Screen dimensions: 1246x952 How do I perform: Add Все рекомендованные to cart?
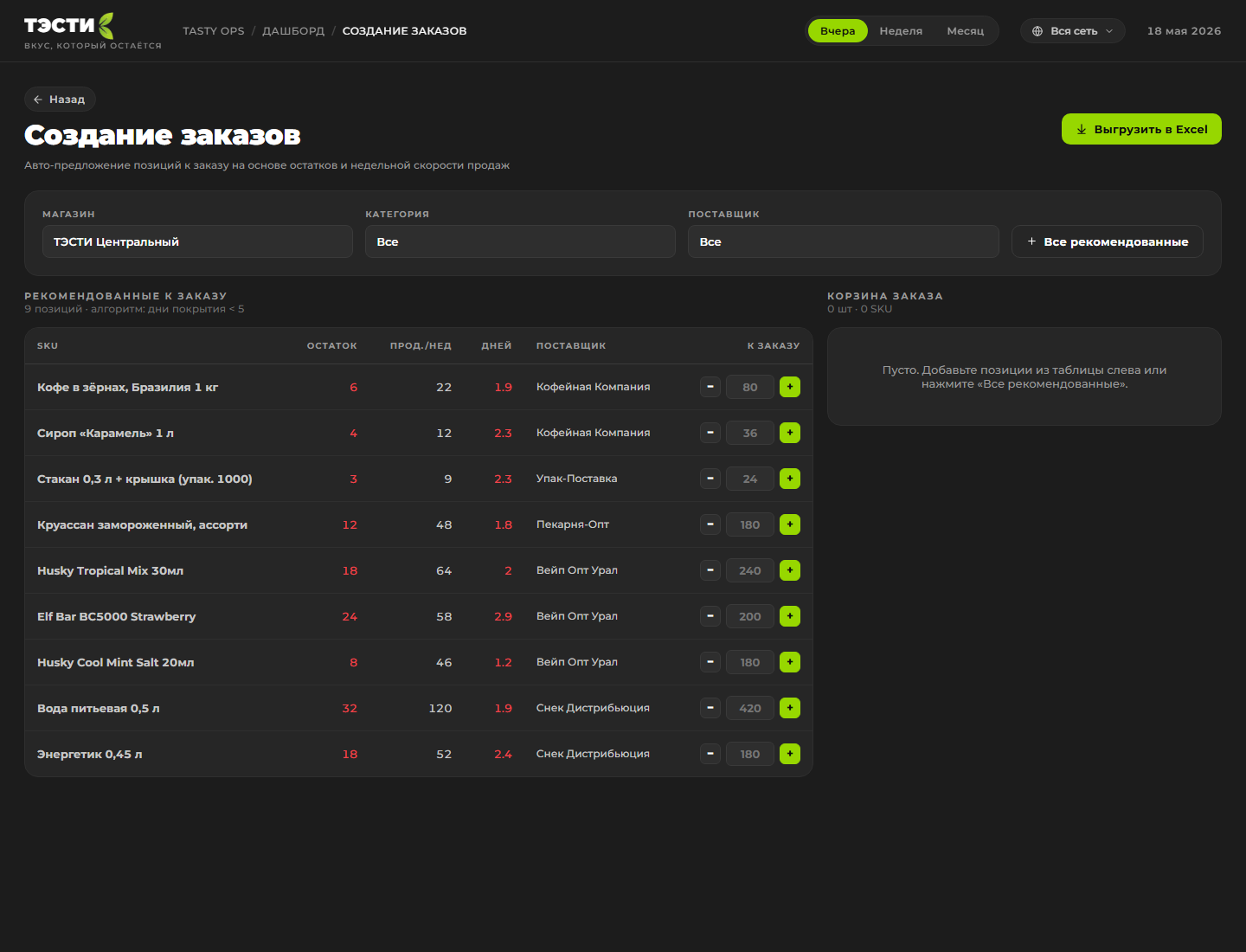tap(1108, 241)
